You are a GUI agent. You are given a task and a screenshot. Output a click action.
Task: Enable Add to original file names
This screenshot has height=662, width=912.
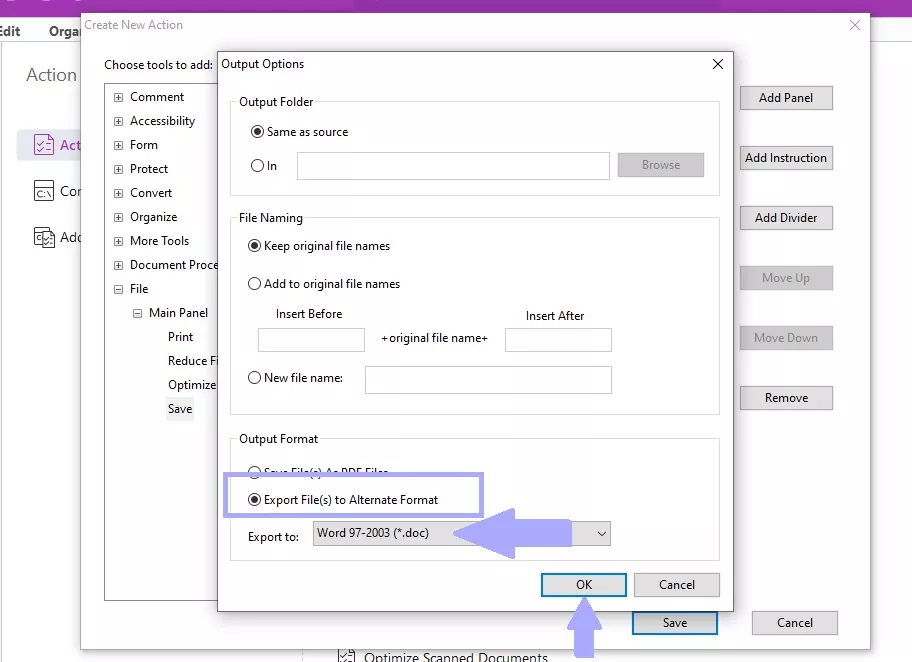click(255, 283)
